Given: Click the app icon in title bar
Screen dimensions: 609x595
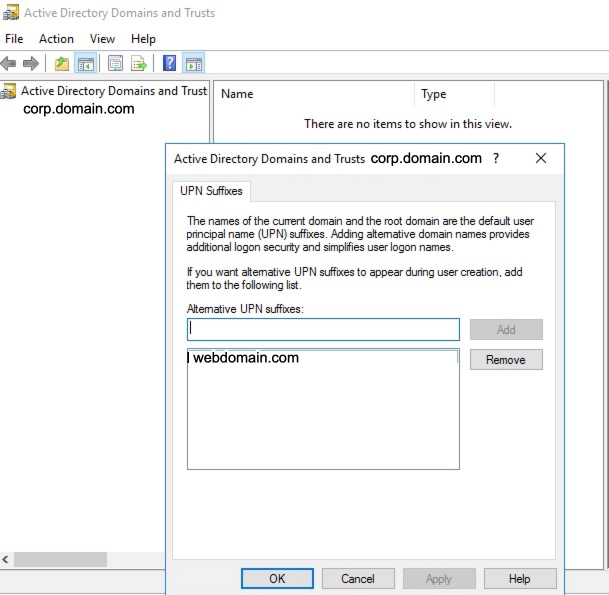Looking at the screenshot, I should coord(10,12).
